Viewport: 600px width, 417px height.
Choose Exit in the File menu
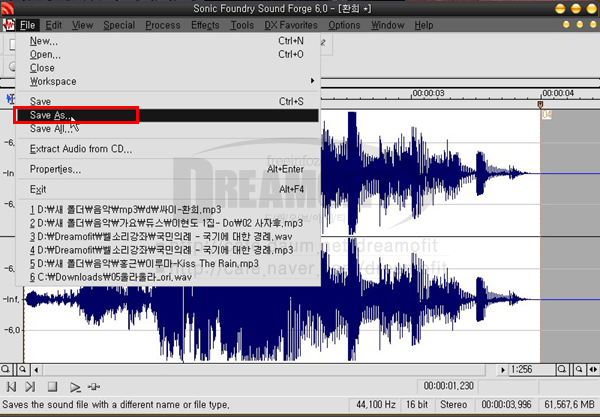[168, 189]
